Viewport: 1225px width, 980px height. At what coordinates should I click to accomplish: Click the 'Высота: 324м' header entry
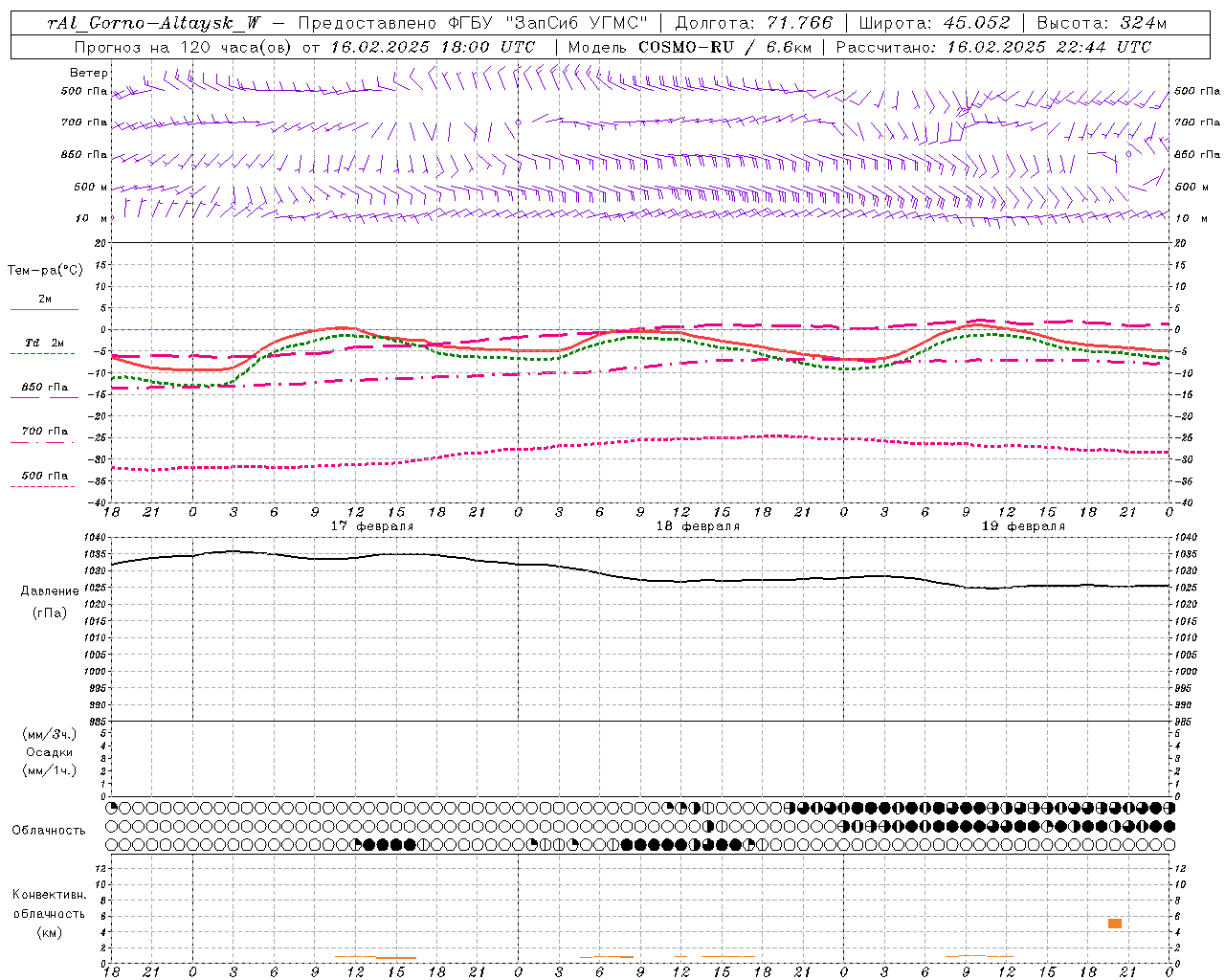click(1102, 23)
